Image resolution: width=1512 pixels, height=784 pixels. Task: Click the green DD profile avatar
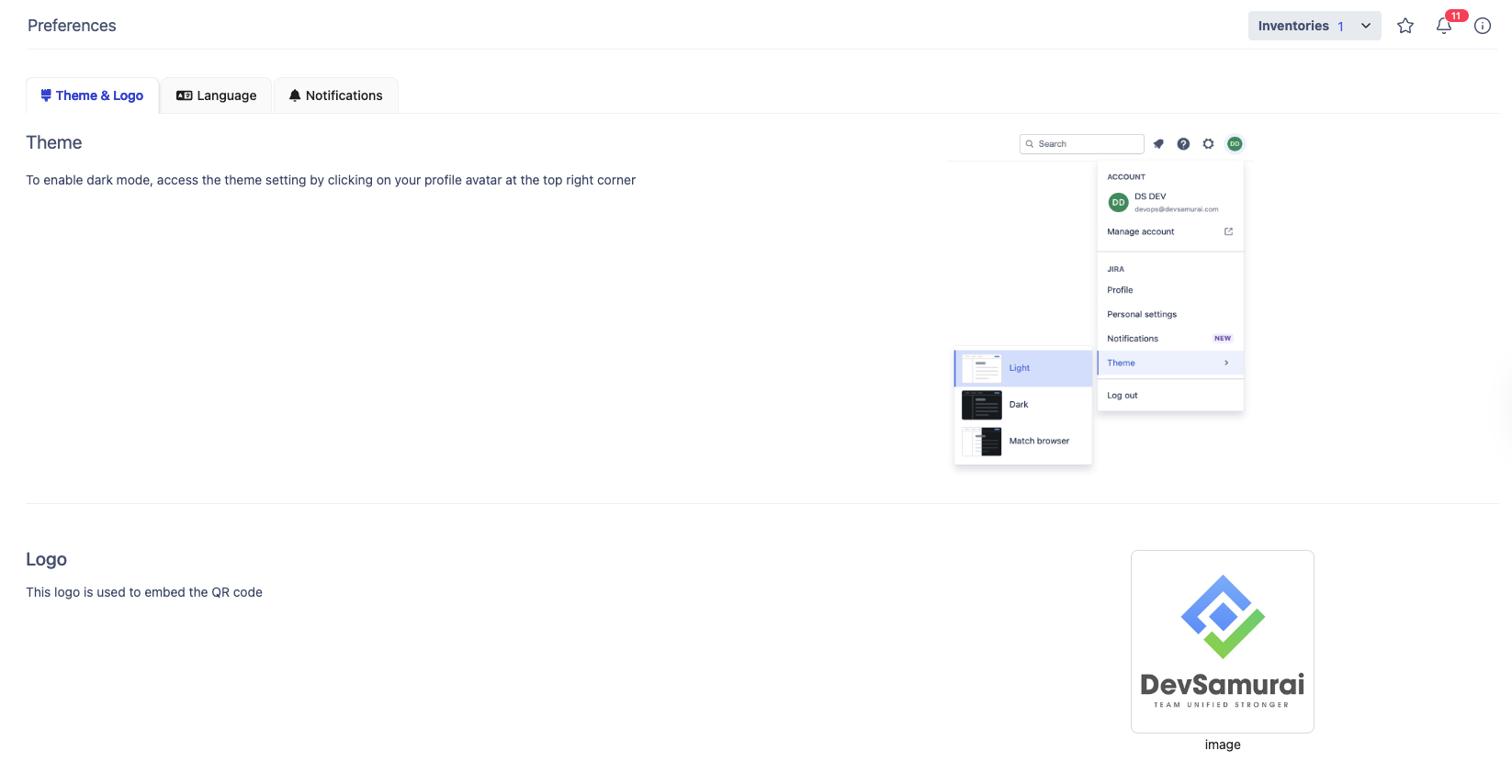click(1235, 144)
